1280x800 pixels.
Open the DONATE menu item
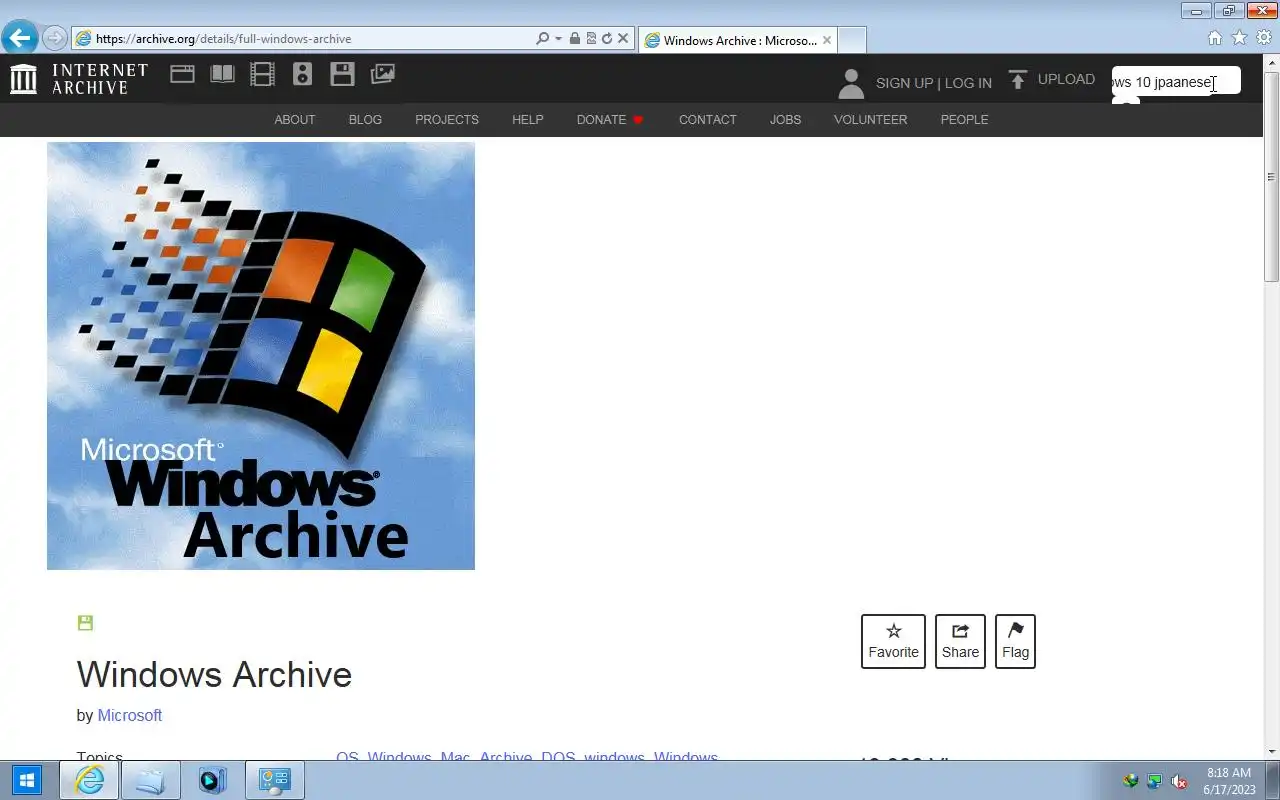point(610,119)
